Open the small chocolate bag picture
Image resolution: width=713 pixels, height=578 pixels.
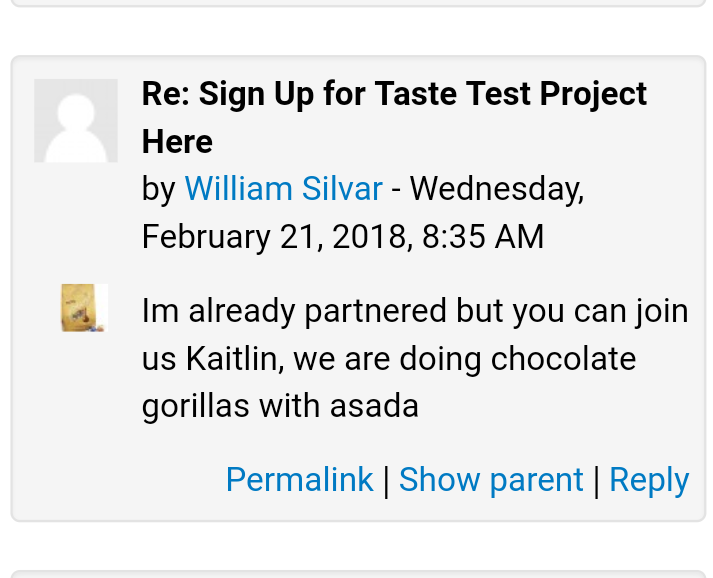pyautogui.click(x=85, y=308)
